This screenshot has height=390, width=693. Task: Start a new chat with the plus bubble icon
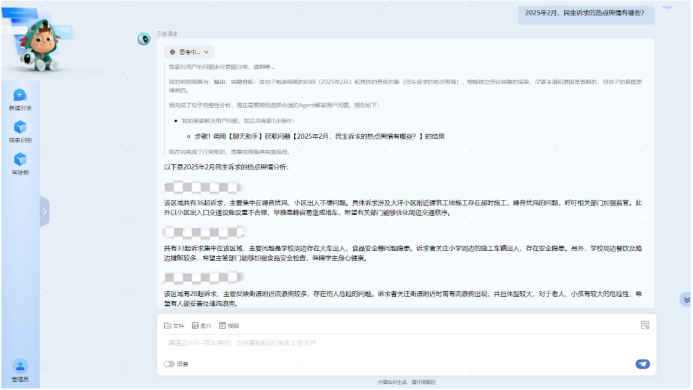coord(20,95)
